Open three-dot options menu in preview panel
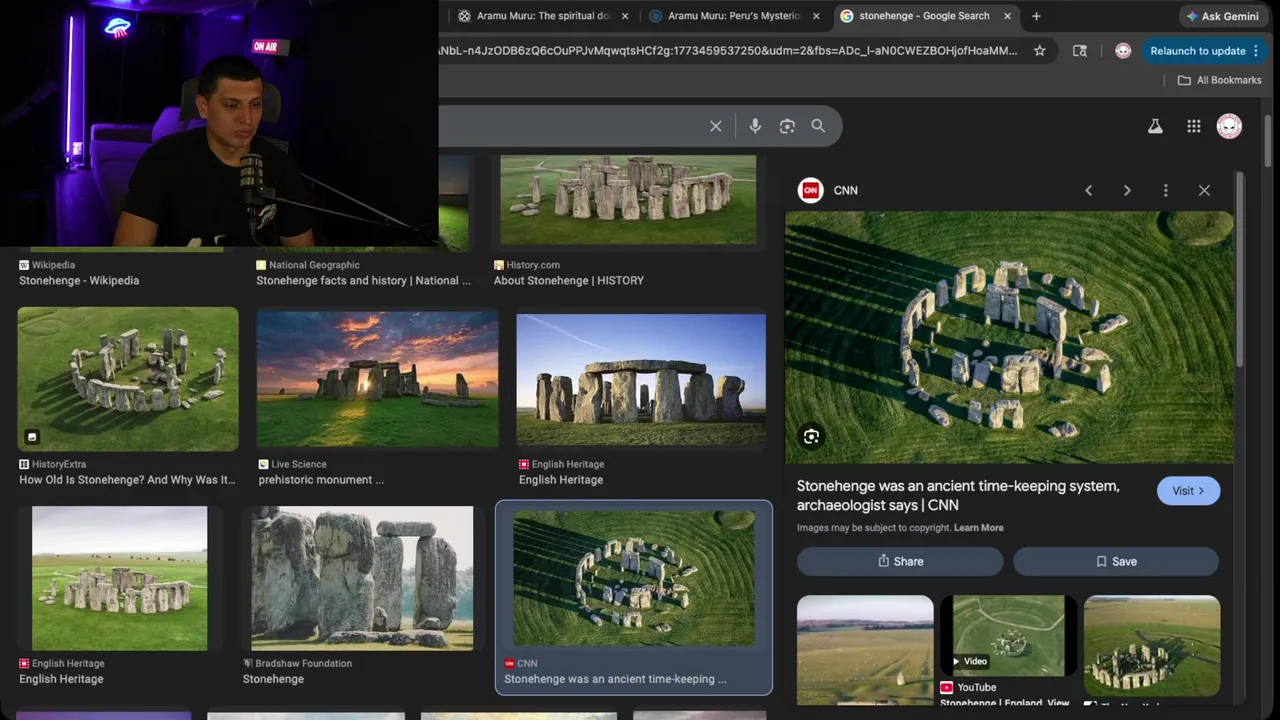Screen dimensions: 1280x720 pos(1165,190)
